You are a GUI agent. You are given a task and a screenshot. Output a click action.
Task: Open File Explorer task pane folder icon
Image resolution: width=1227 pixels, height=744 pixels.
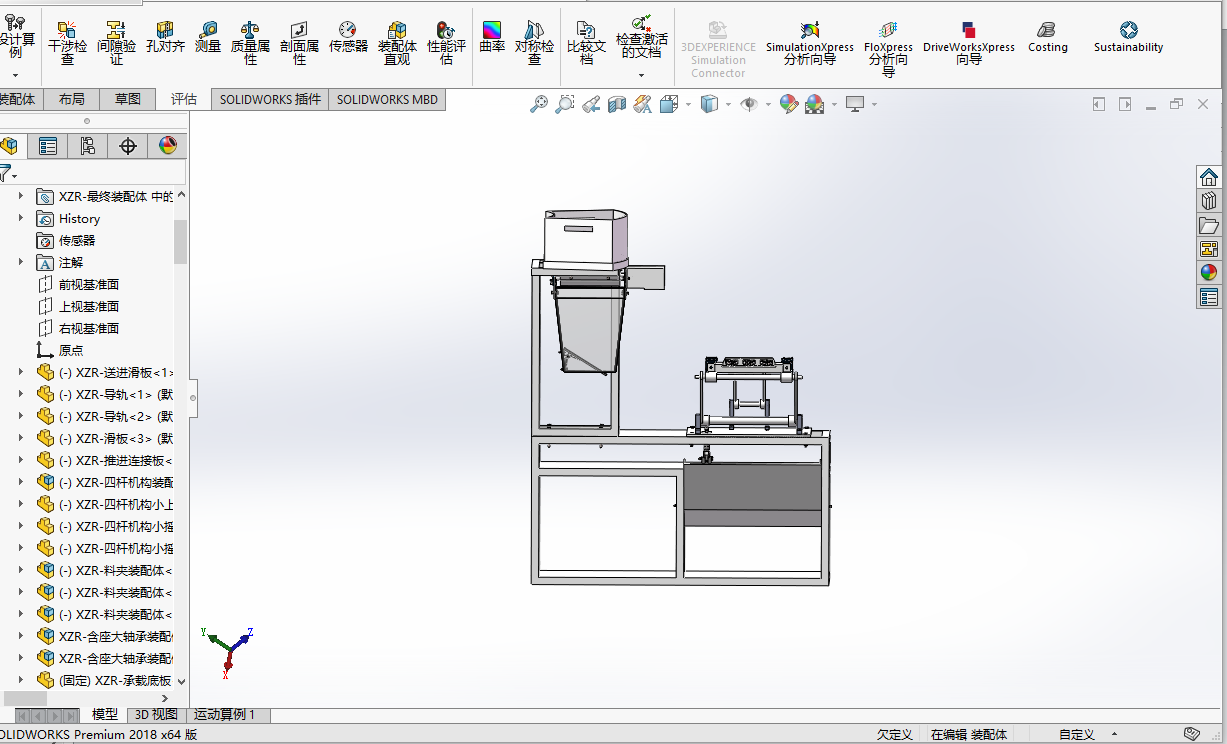point(1209,225)
